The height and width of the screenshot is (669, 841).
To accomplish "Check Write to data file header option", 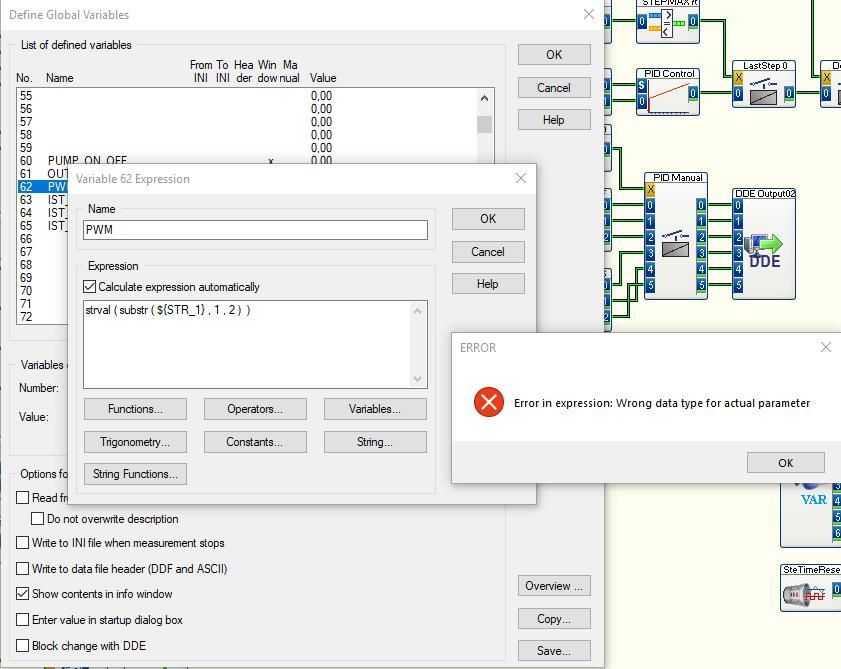I will pos(23,568).
